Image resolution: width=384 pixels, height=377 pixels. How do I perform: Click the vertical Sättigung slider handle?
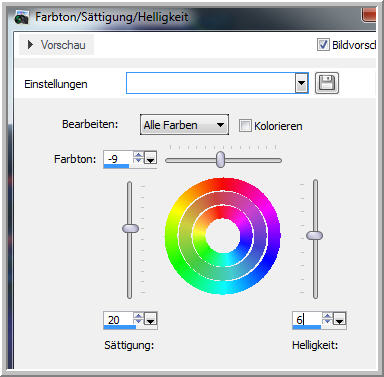click(130, 229)
